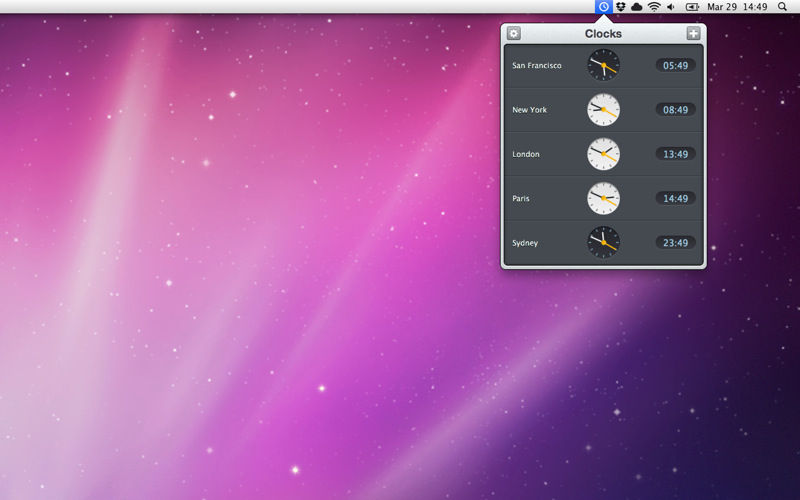Screen dimensions: 800x500
Task: Click San Francisco analog clock face
Action: 604,65
